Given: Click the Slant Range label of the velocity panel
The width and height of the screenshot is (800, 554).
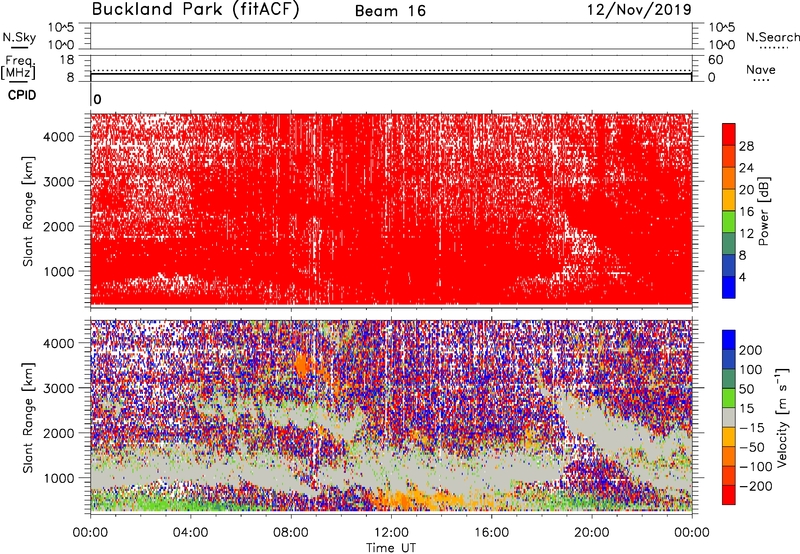Looking at the screenshot, I should 28,417.
